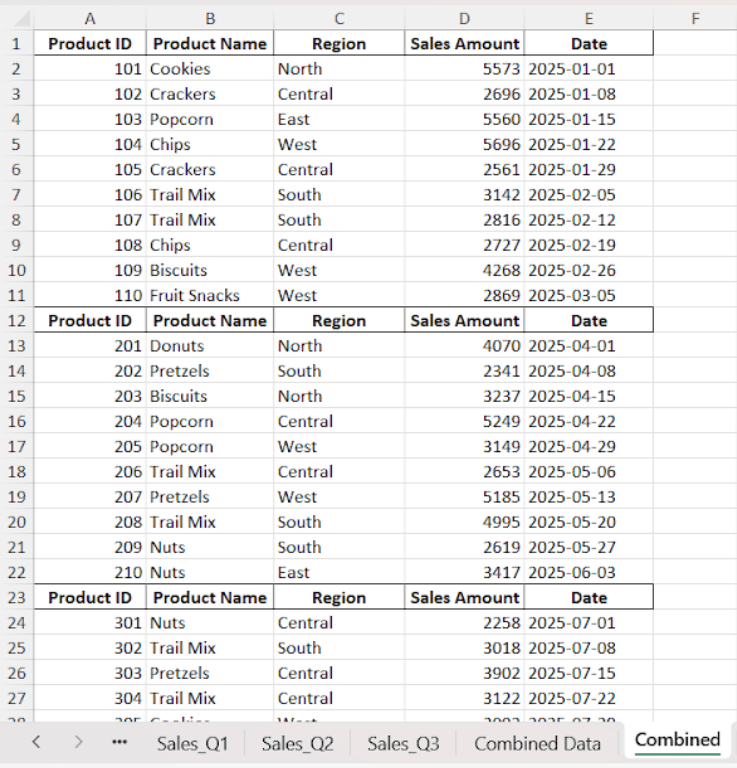Image resolution: width=737 pixels, height=768 pixels.
Task: Select the Pretzels cell in row 26
Action: (x=210, y=673)
